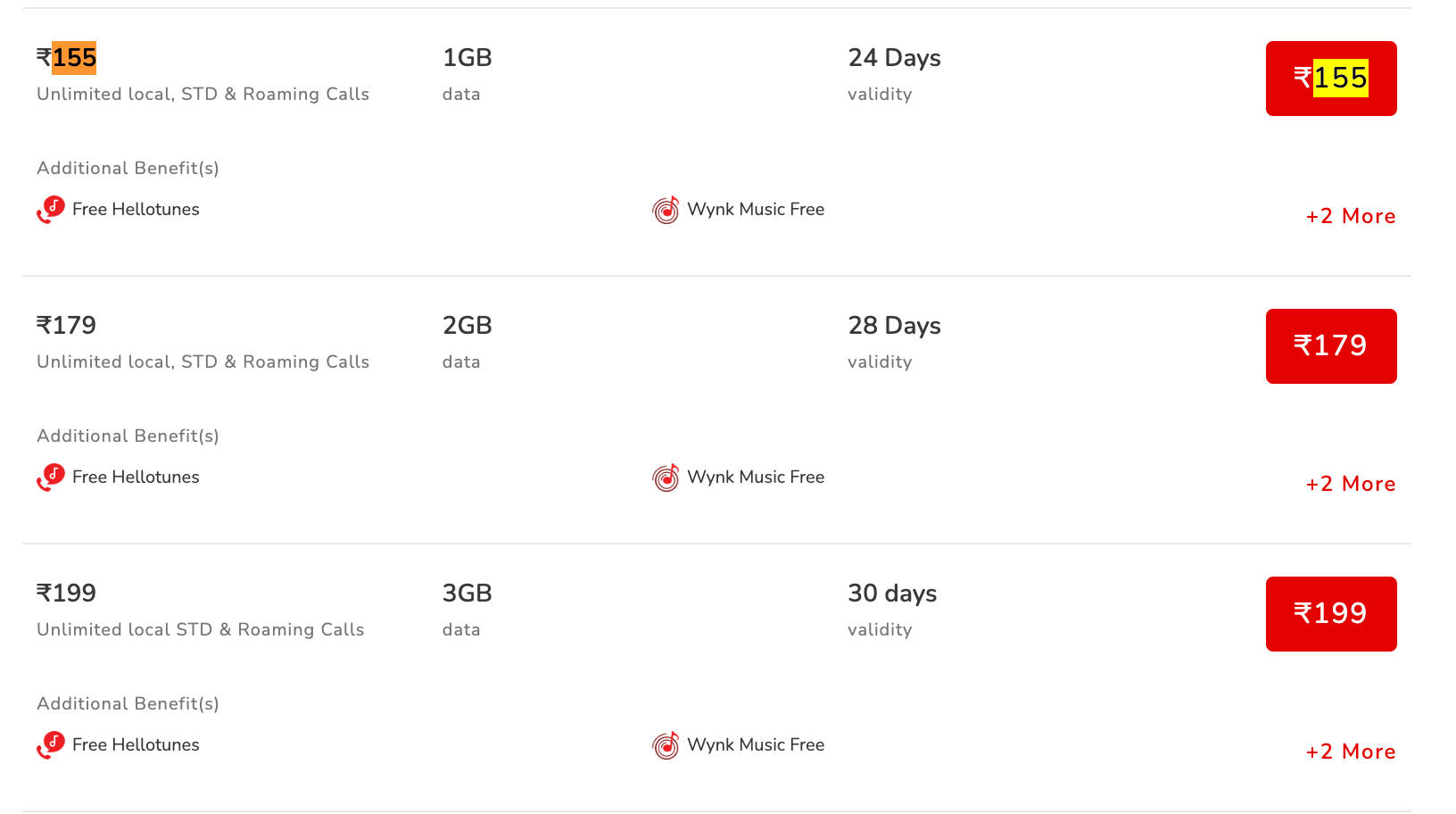Click the Wynk Music icon for ₹155 plan

pos(664,210)
